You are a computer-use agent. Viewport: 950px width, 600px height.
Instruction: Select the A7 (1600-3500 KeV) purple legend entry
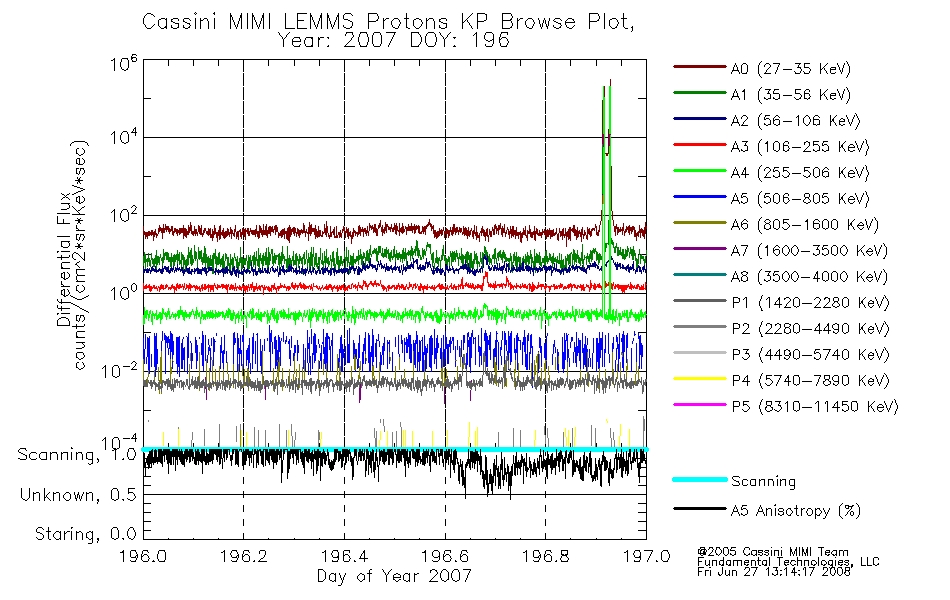(x=781, y=250)
